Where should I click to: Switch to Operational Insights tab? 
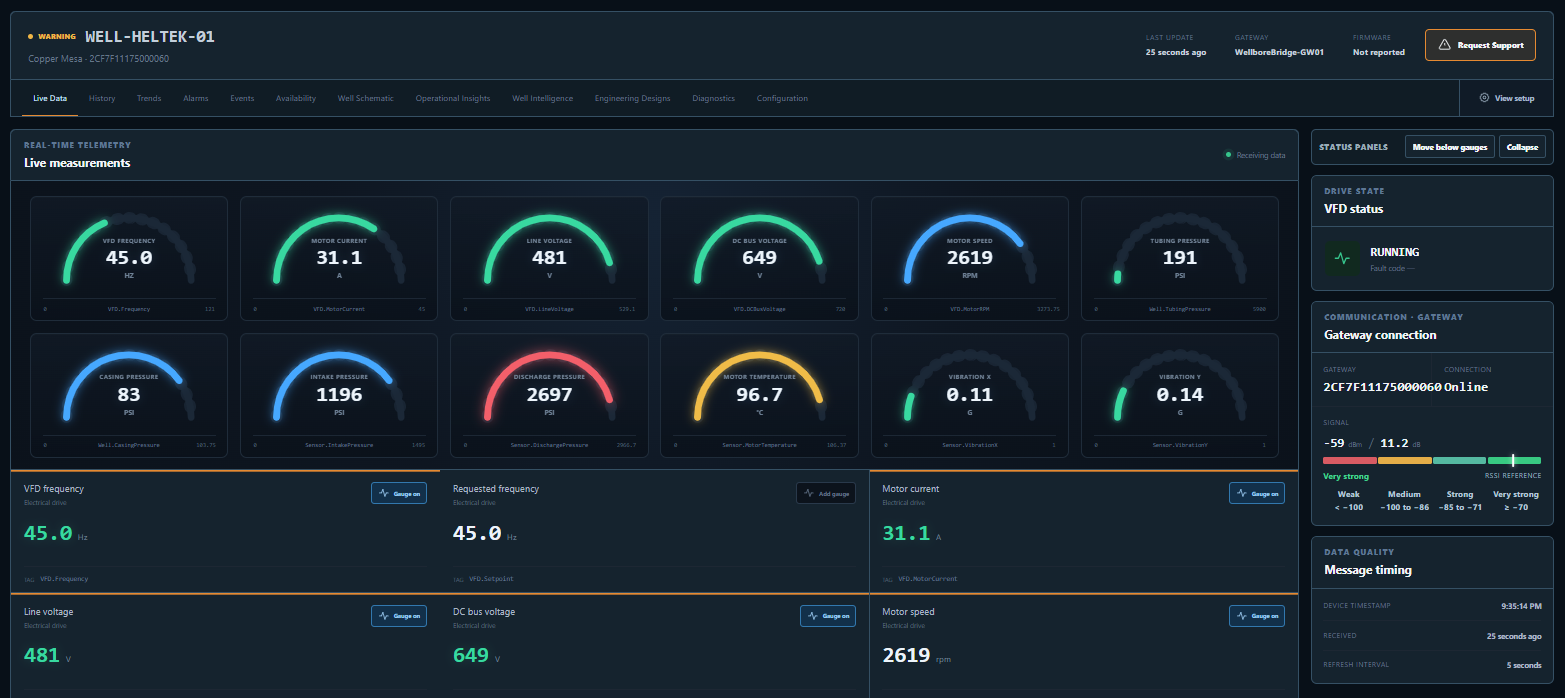click(453, 98)
